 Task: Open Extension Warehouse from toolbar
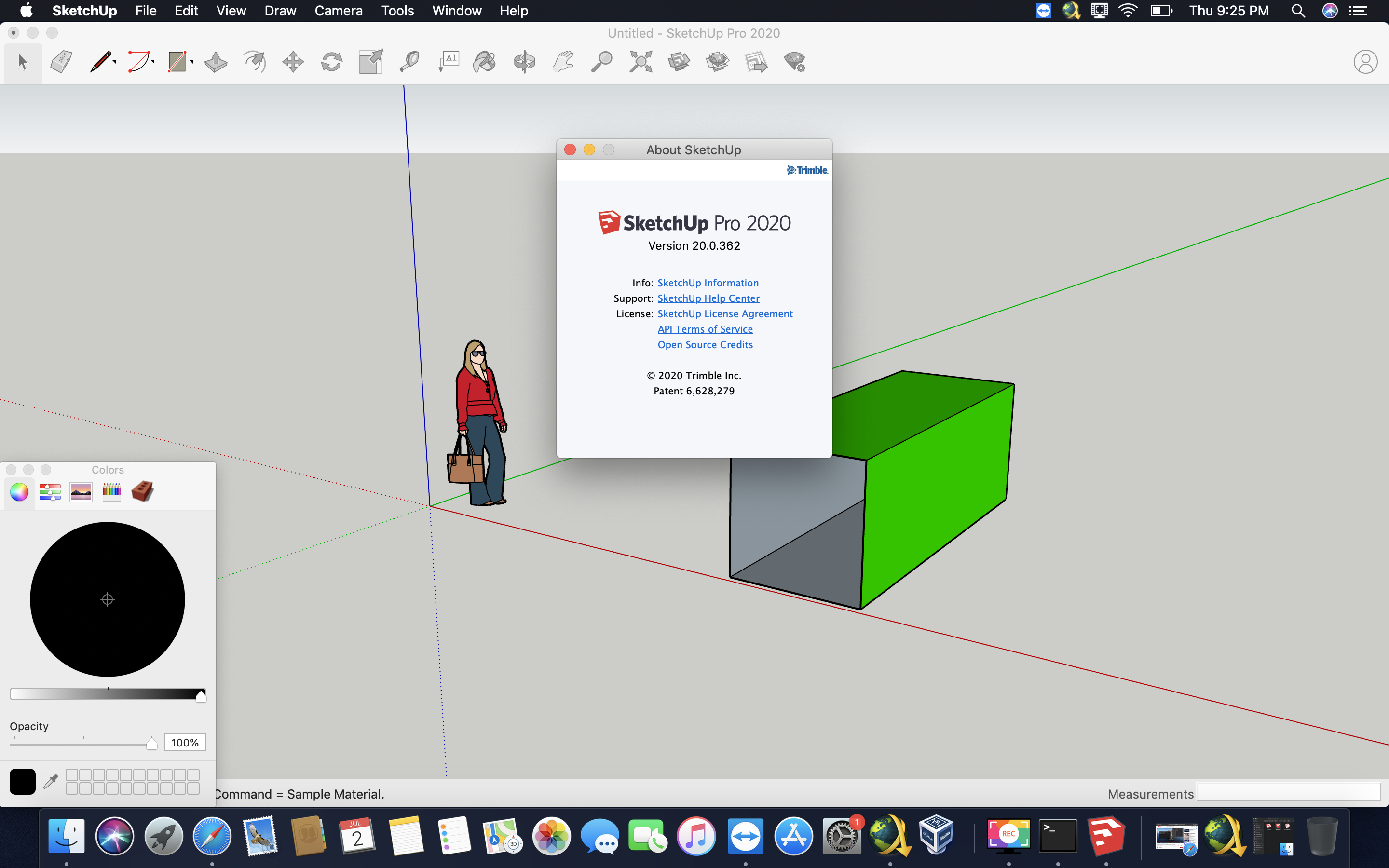point(718,61)
